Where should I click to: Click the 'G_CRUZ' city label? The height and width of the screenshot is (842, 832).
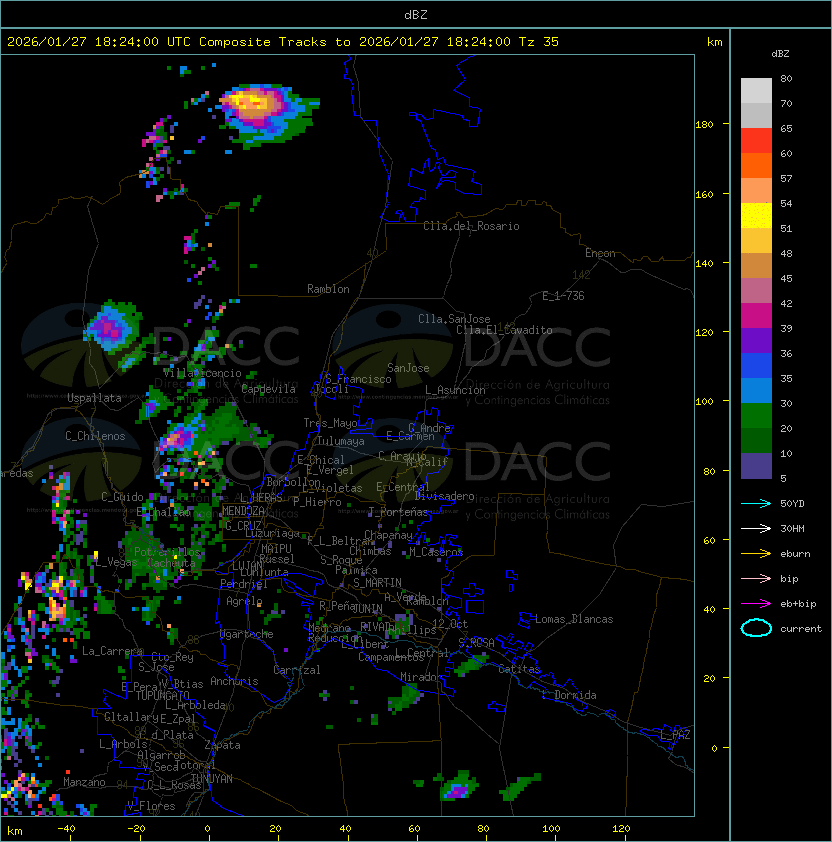pos(243,526)
